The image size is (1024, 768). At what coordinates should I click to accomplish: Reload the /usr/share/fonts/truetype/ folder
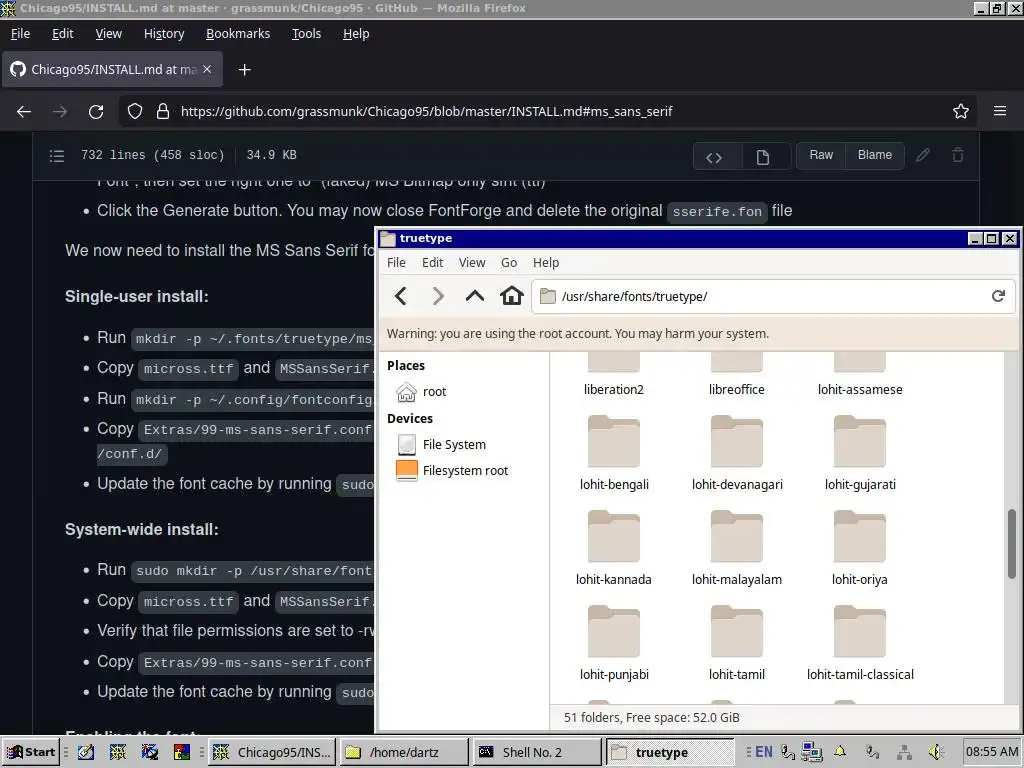(998, 296)
